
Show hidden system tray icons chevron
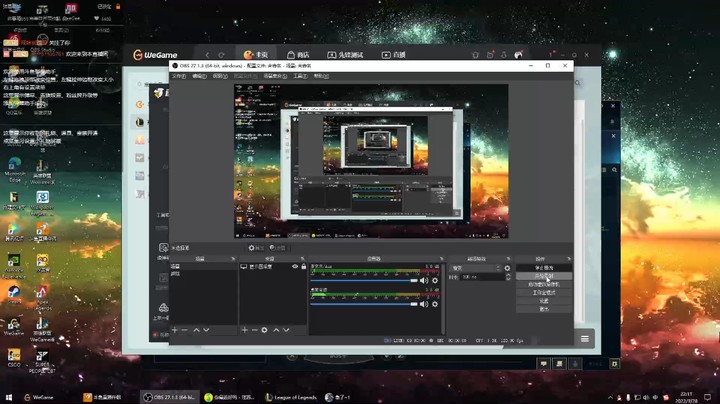(x=610, y=397)
